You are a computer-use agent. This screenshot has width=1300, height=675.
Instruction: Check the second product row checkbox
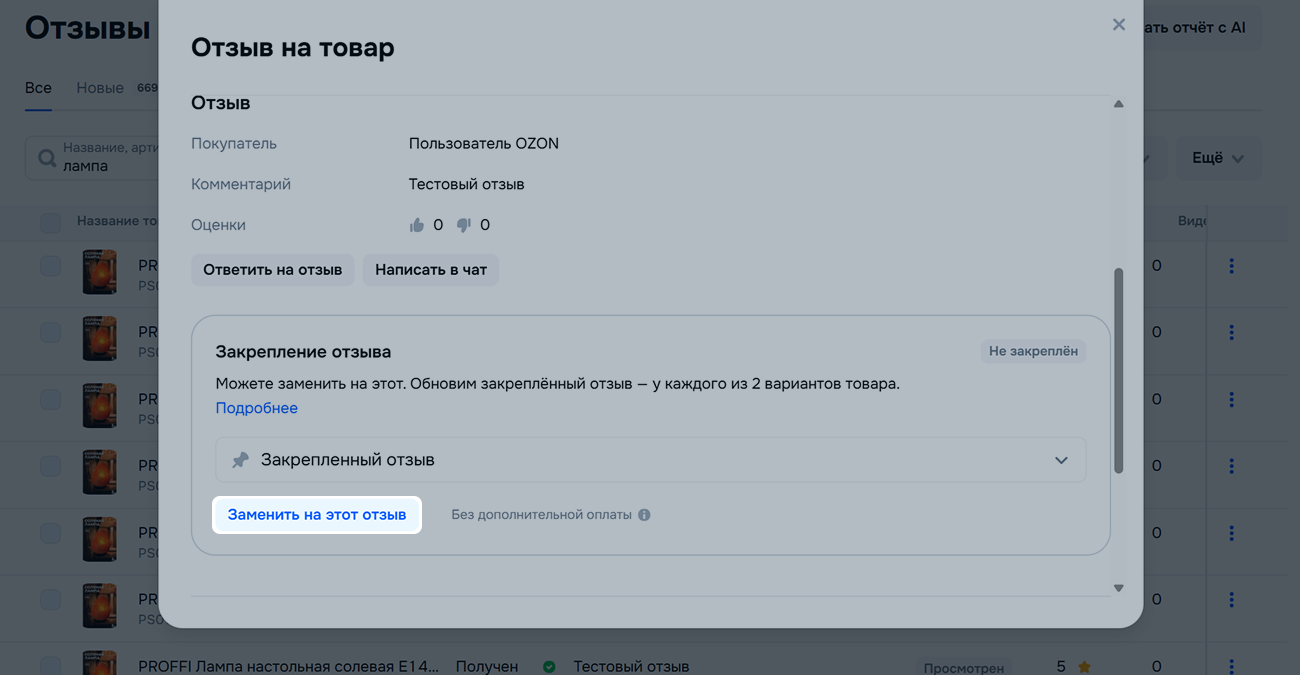click(x=50, y=332)
